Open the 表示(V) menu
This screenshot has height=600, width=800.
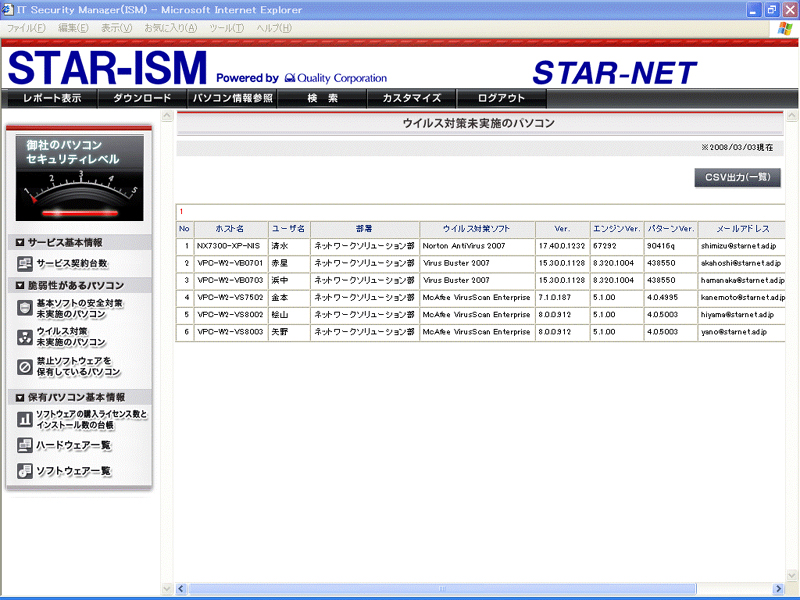click(116, 28)
